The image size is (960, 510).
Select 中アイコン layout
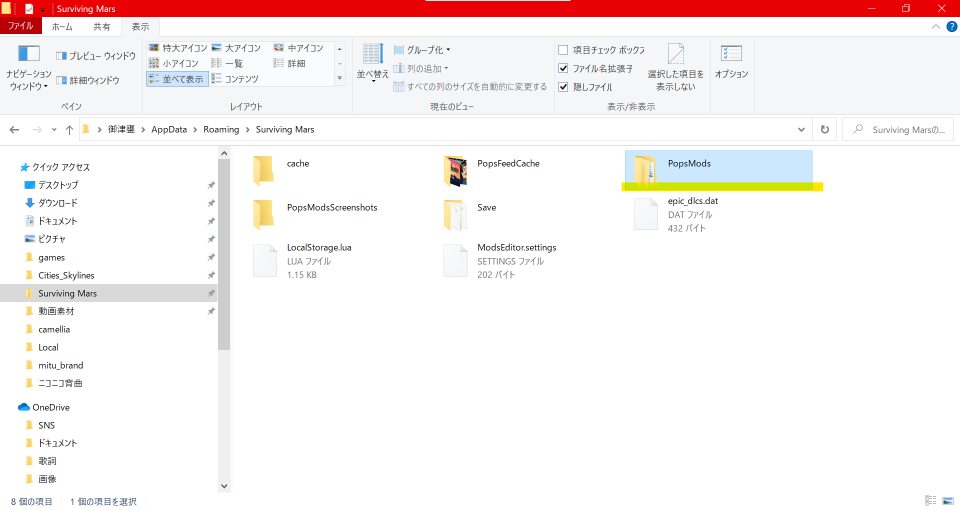298,48
